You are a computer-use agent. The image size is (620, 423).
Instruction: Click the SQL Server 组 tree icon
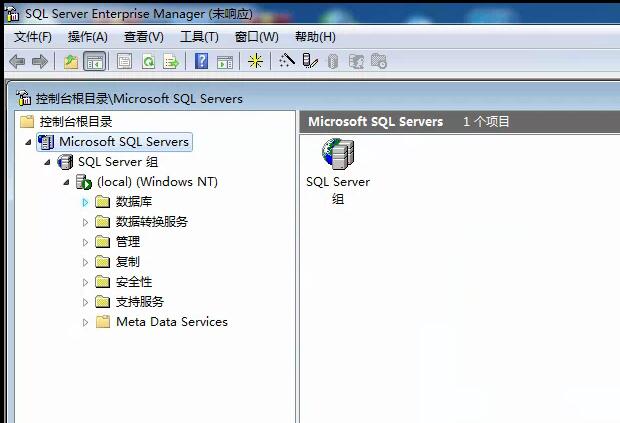pyautogui.click(x=65, y=162)
